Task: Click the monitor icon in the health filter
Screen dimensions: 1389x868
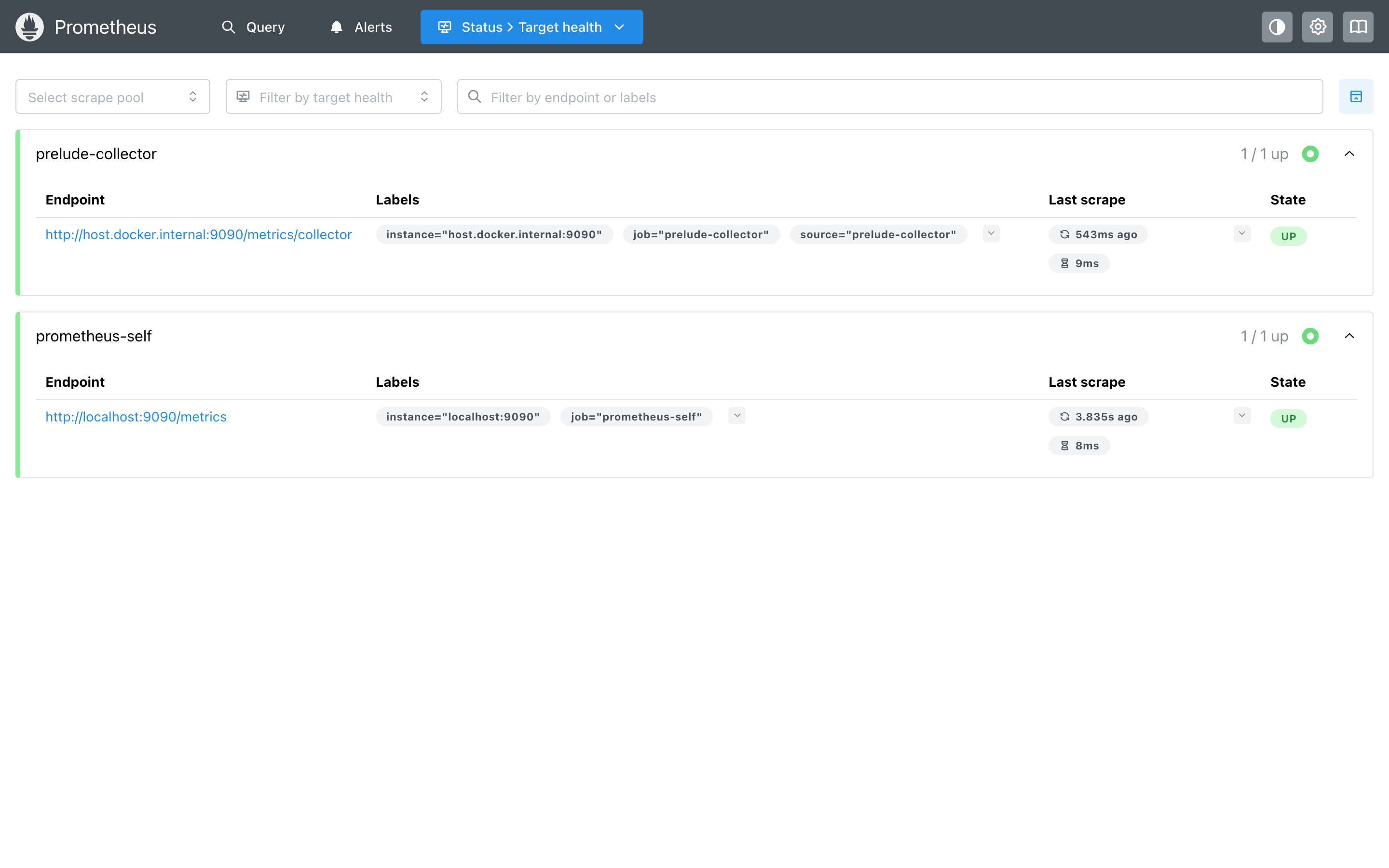Action: click(x=243, y=96)
